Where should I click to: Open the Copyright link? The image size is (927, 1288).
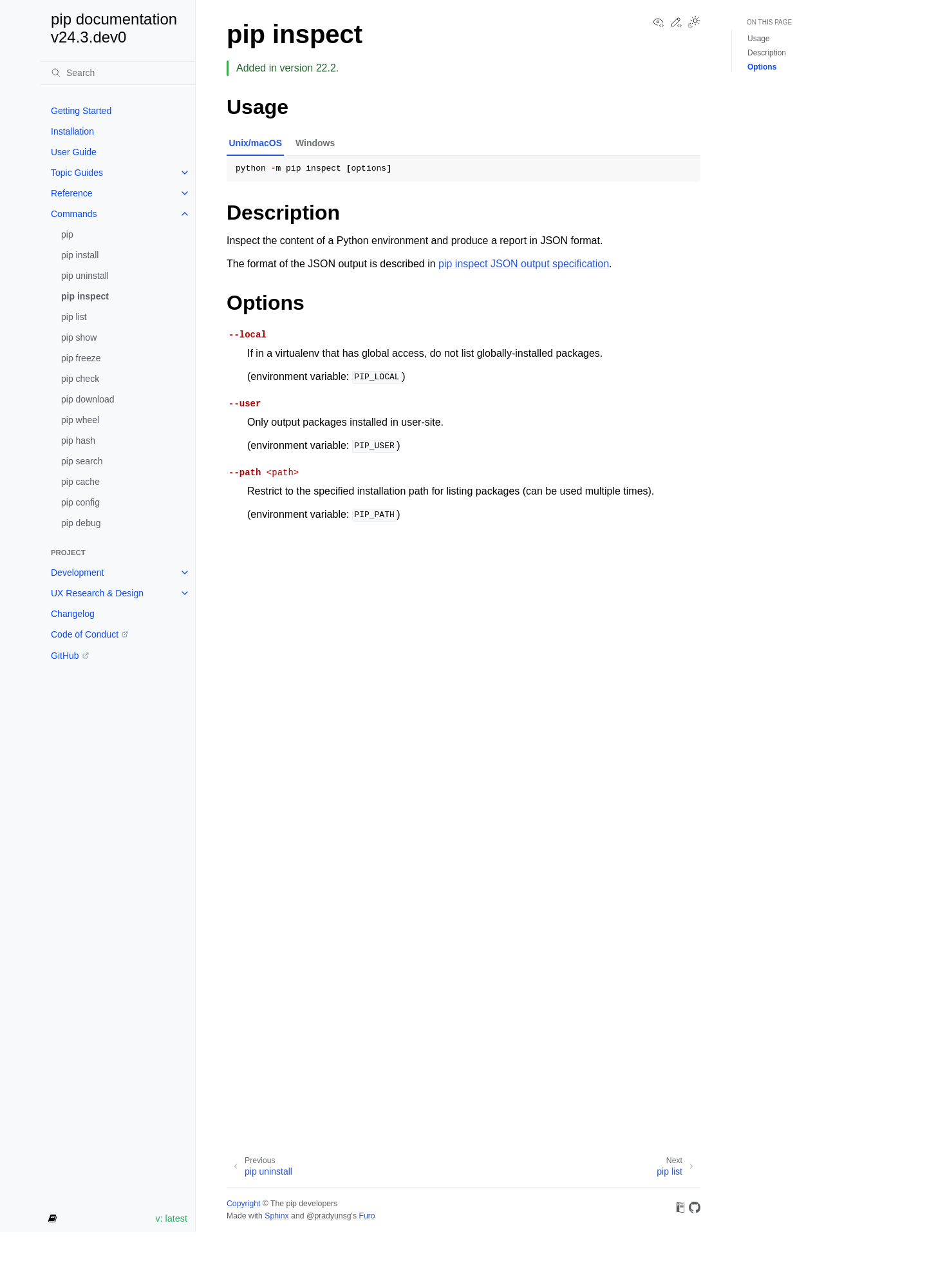(x=243, y=1204)
